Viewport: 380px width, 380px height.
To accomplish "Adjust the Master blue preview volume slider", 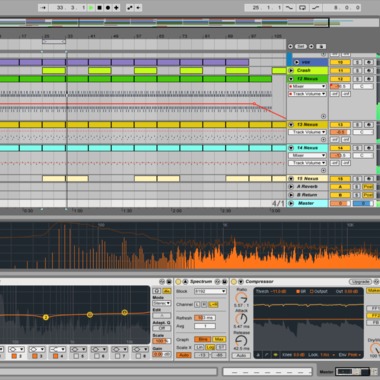I will 363,203.
